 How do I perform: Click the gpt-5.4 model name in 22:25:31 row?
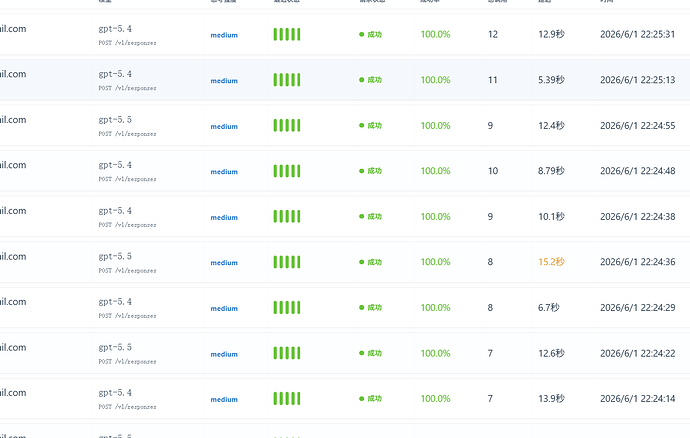(115, 29)
